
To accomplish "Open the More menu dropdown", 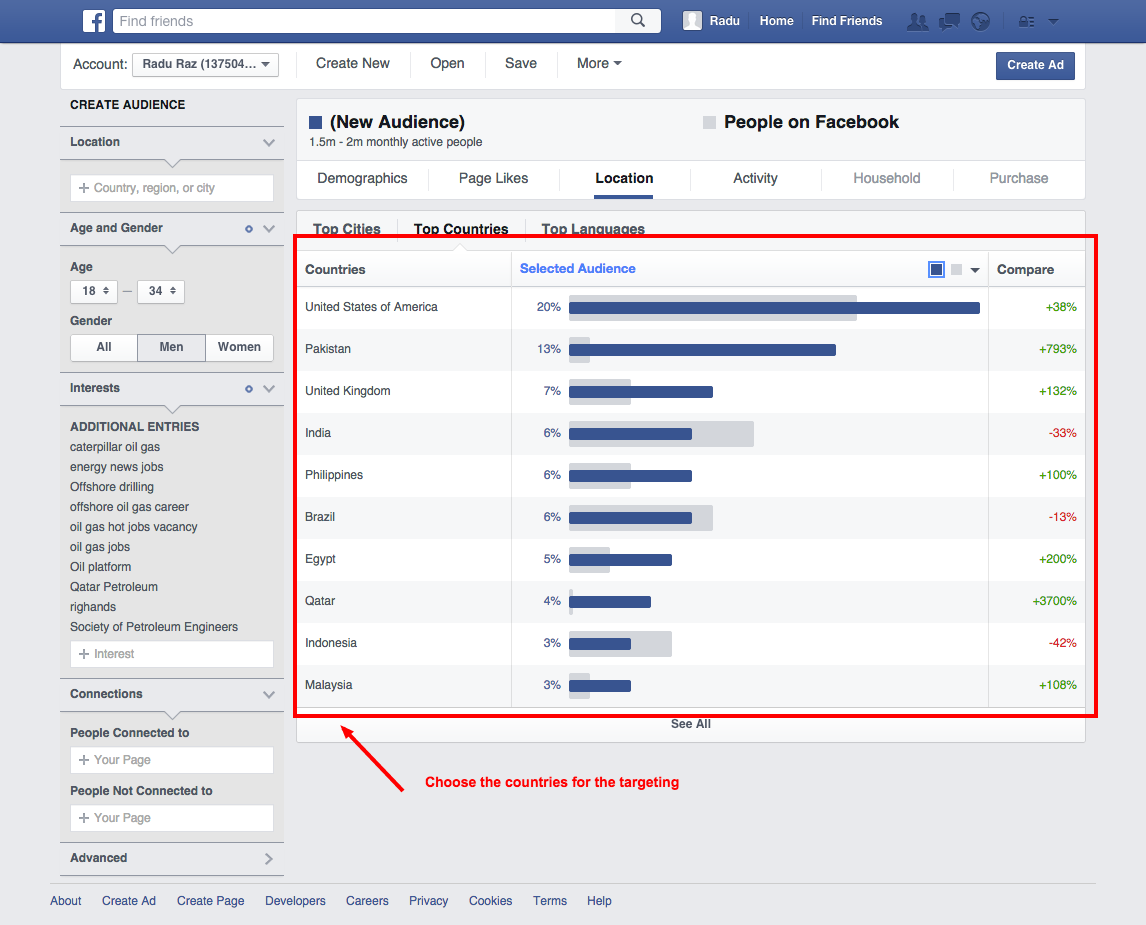I will click(x=599, y=64).
